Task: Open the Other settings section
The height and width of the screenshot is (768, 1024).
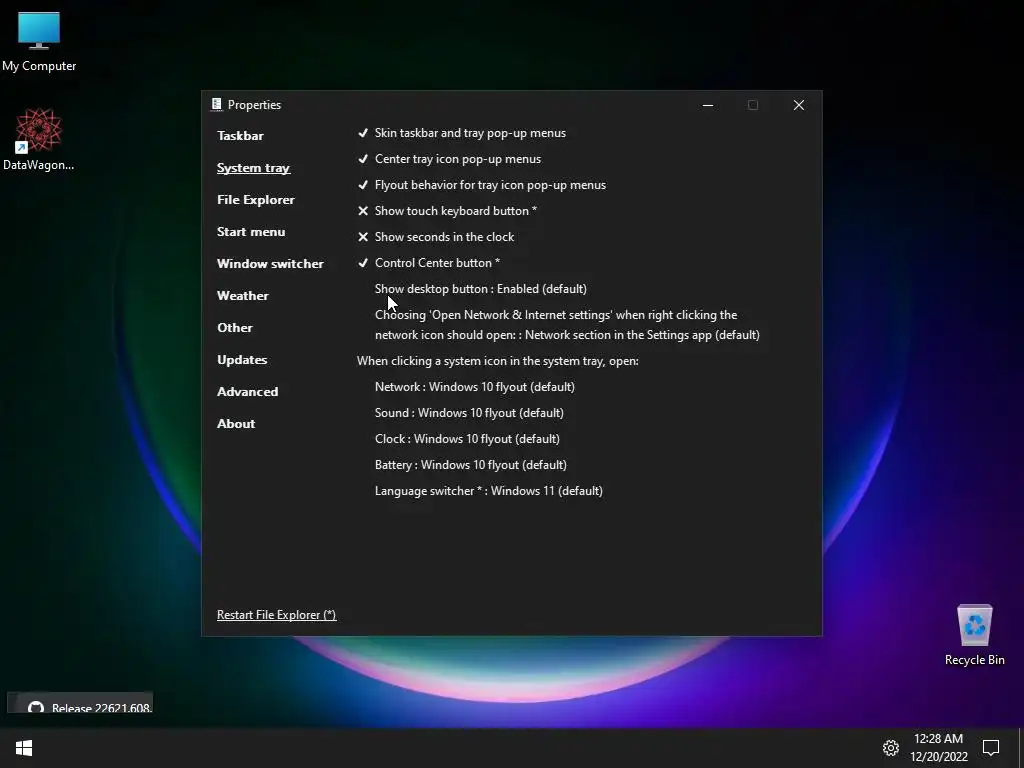Action: coord(234,328)
